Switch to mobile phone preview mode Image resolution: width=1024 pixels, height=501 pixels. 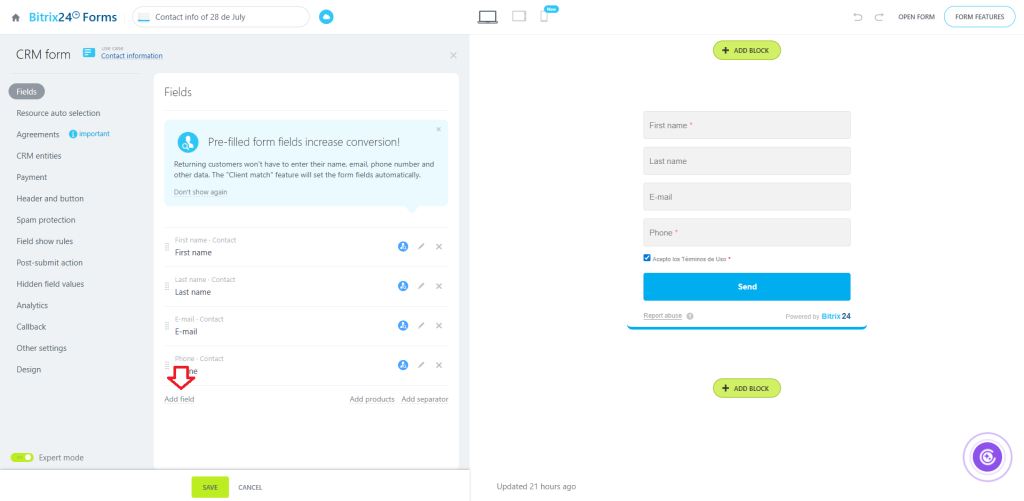coord(544,17)
